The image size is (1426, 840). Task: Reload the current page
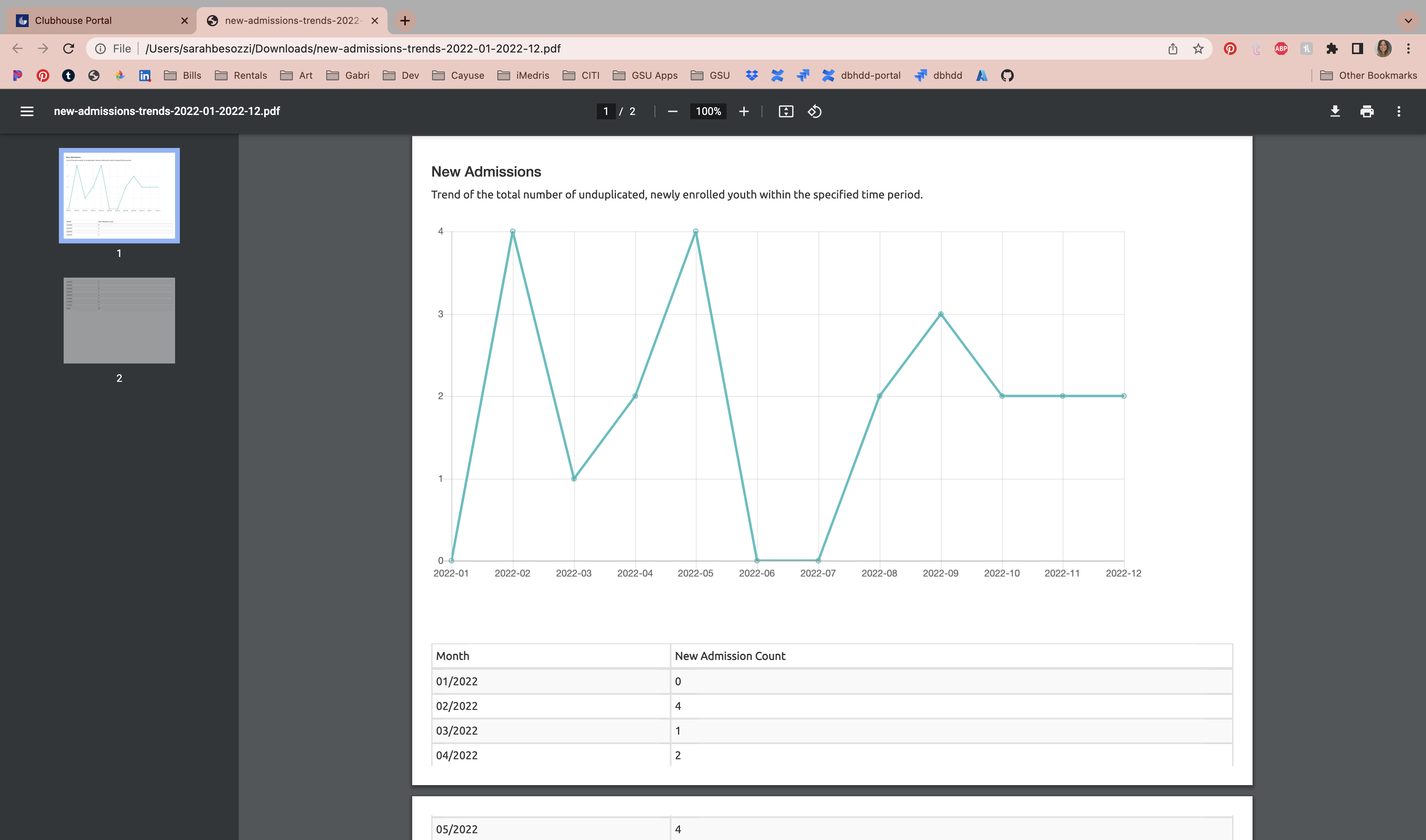click(68, 49)
